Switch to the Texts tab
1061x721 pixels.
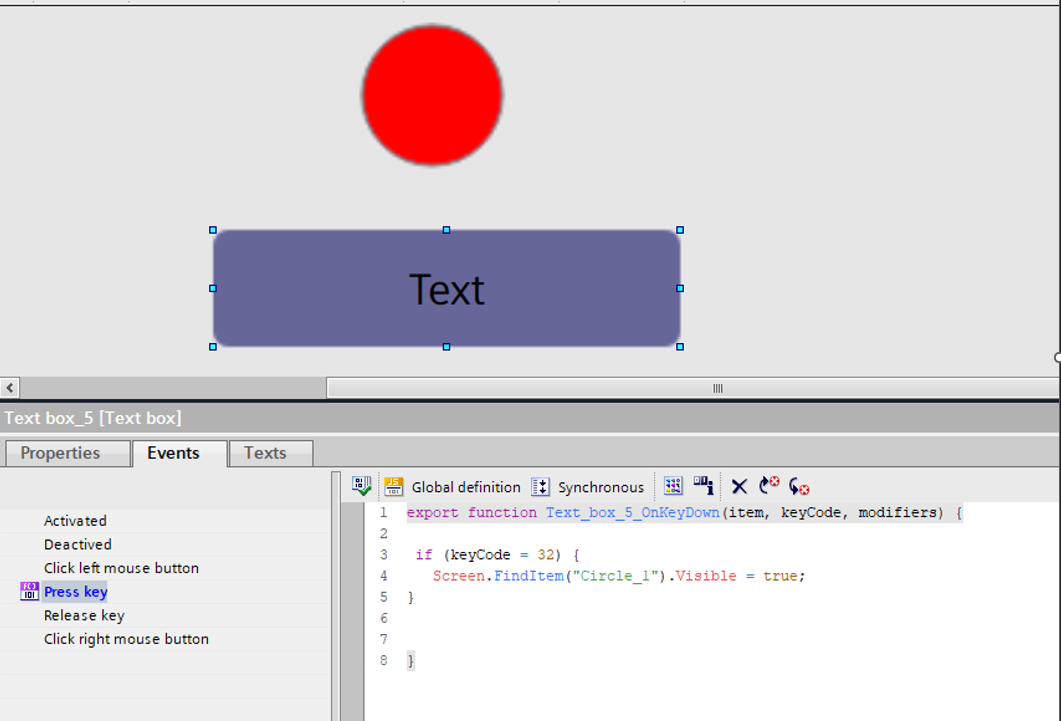pos(265,453)
